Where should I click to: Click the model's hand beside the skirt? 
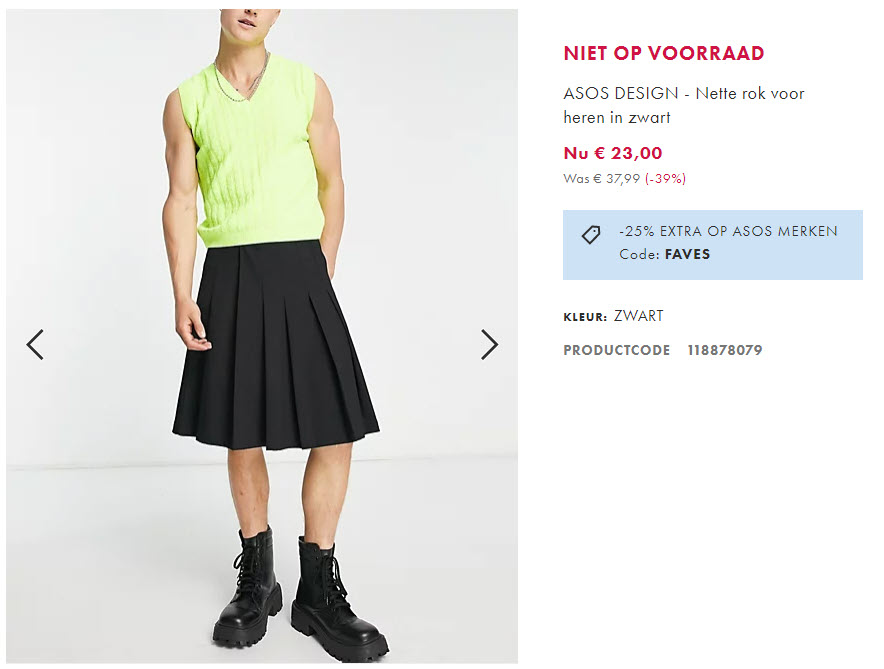click(x=193, y=327)
